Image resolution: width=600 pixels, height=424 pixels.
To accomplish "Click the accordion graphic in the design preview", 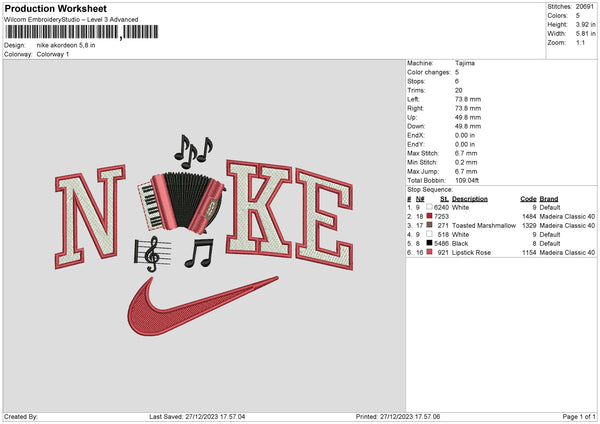I will (181, 201).
